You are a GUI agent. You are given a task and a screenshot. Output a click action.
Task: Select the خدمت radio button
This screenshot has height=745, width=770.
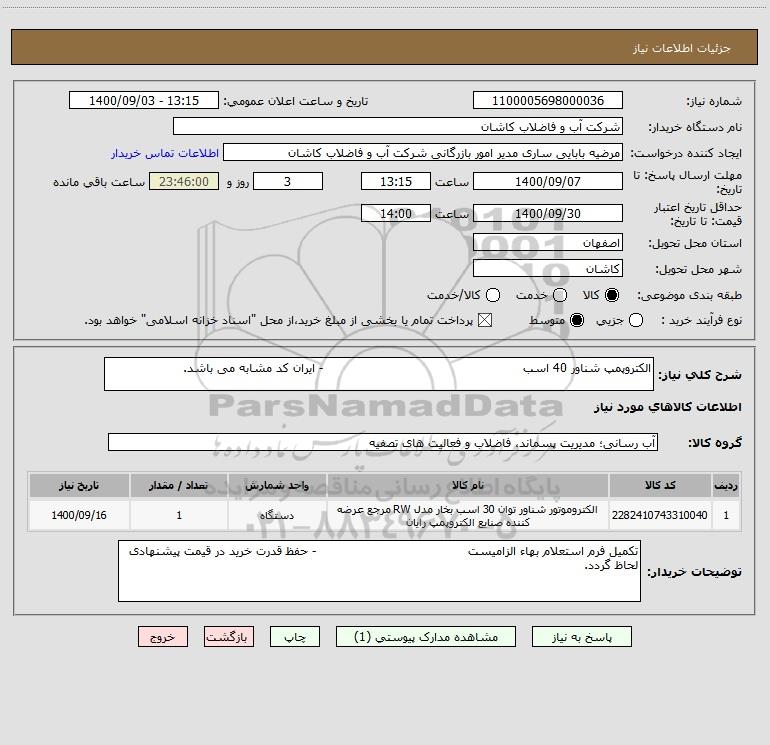[560, 295]
